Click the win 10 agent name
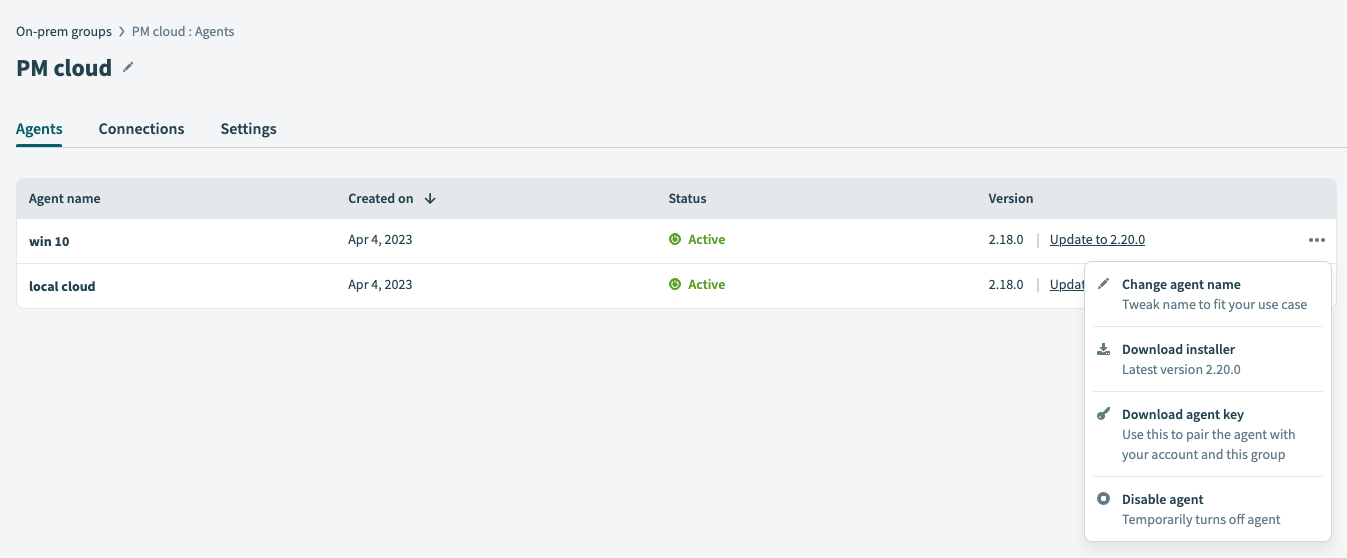Screen dimensions: 1347x558 coord(49,241)
